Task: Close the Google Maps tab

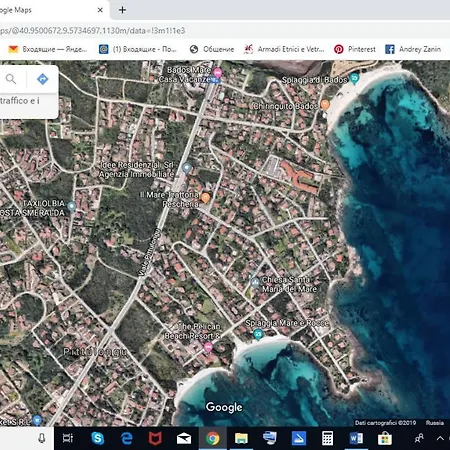Action: click(x=100, y=10)
